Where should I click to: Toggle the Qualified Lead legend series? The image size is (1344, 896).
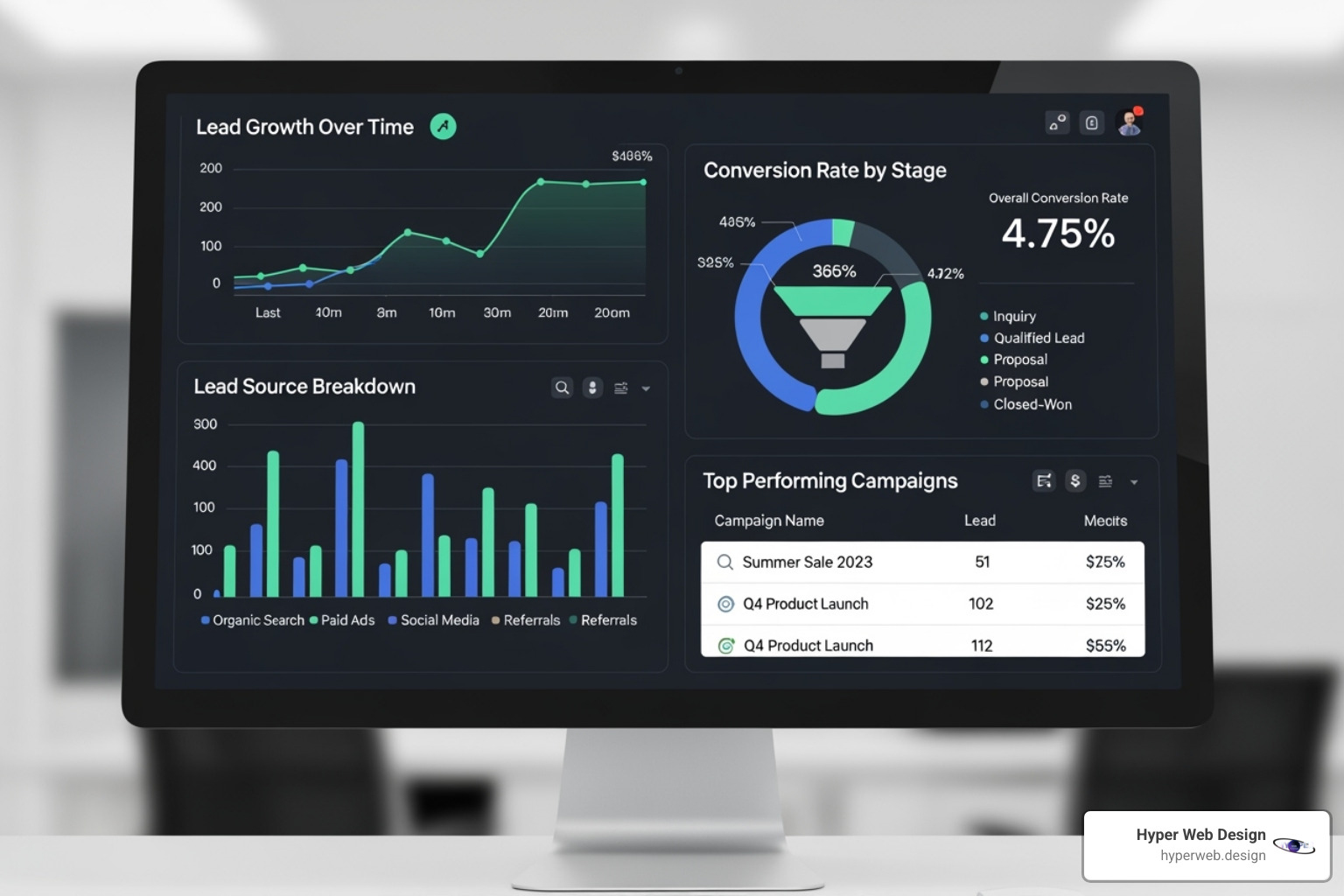pos(1038,338)
